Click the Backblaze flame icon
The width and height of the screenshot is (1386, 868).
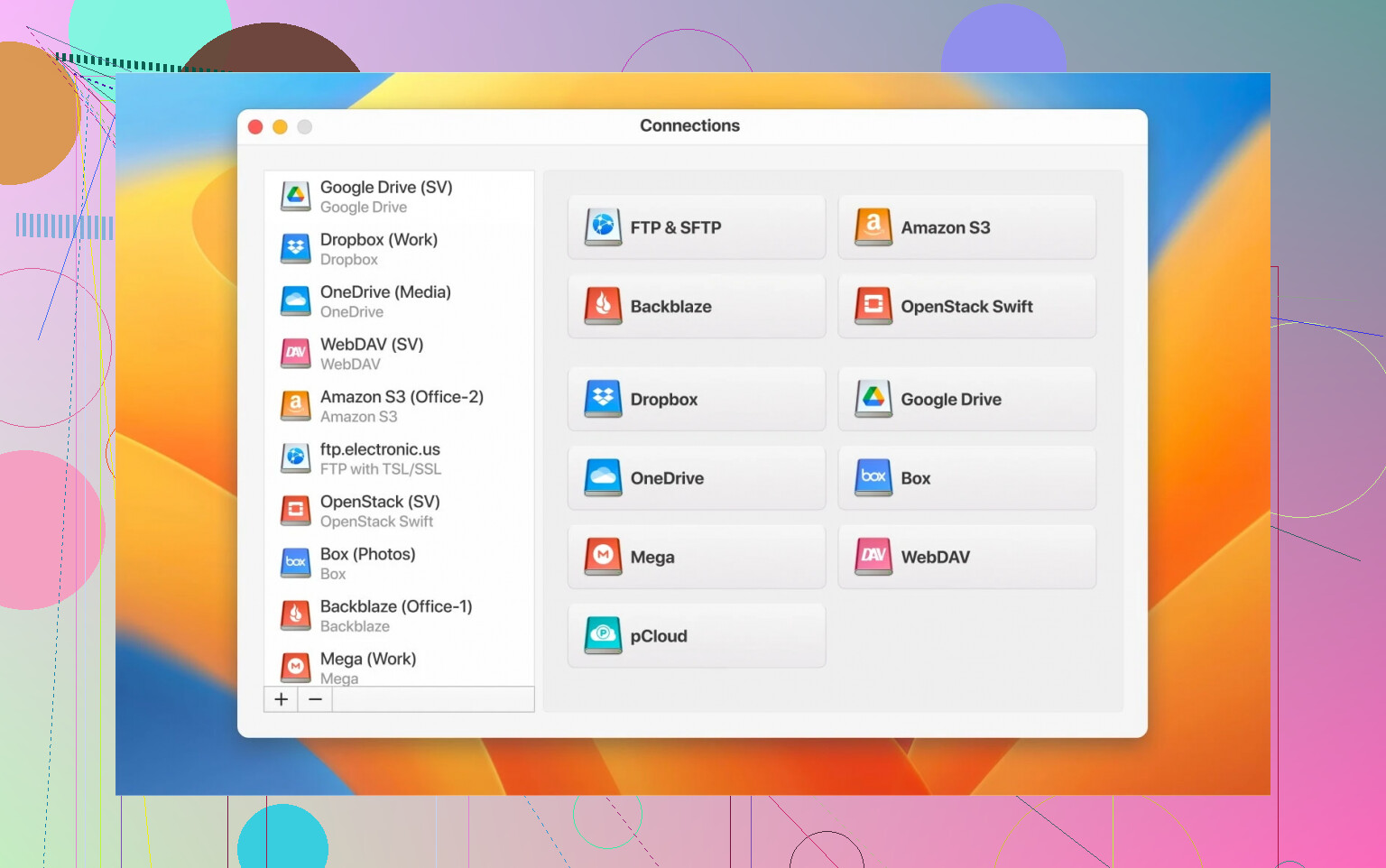[x=603, y=306]
